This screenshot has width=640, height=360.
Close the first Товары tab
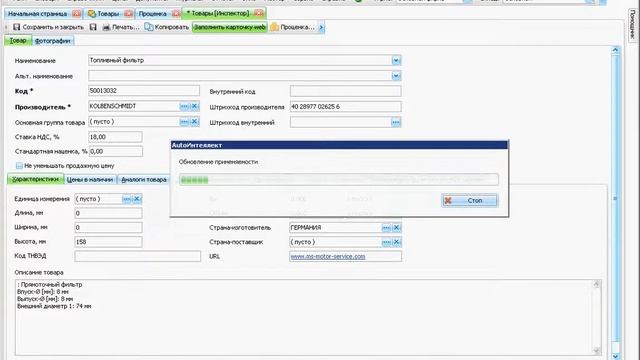pos(128,14)
